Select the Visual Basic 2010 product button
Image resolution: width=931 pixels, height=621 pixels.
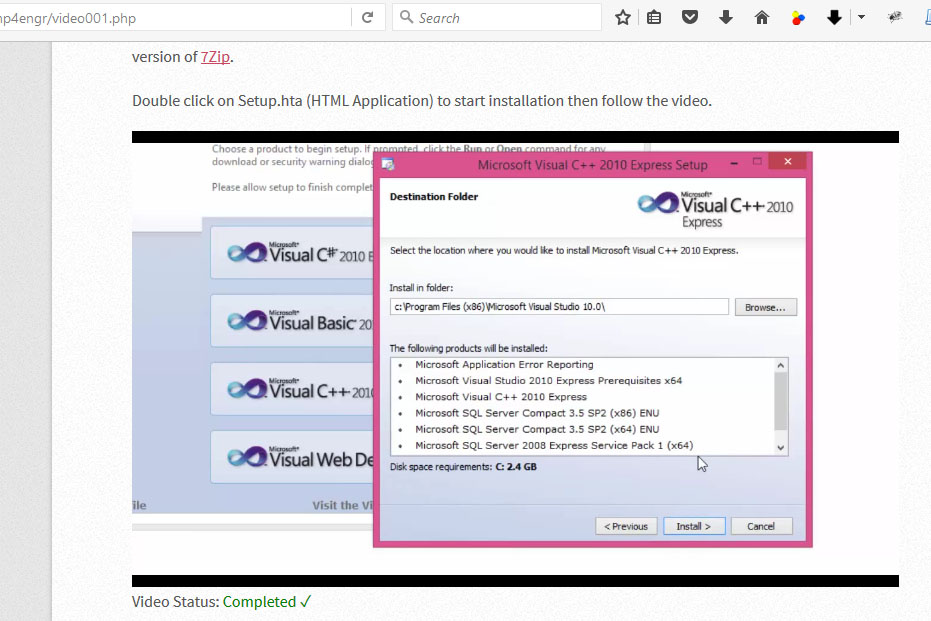click(293, 321)
